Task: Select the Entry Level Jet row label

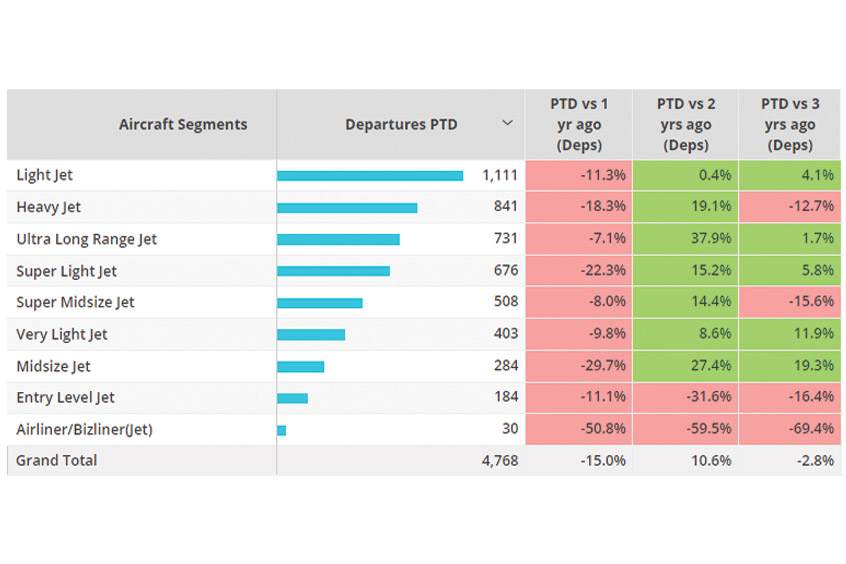Action: click(66, 397)
